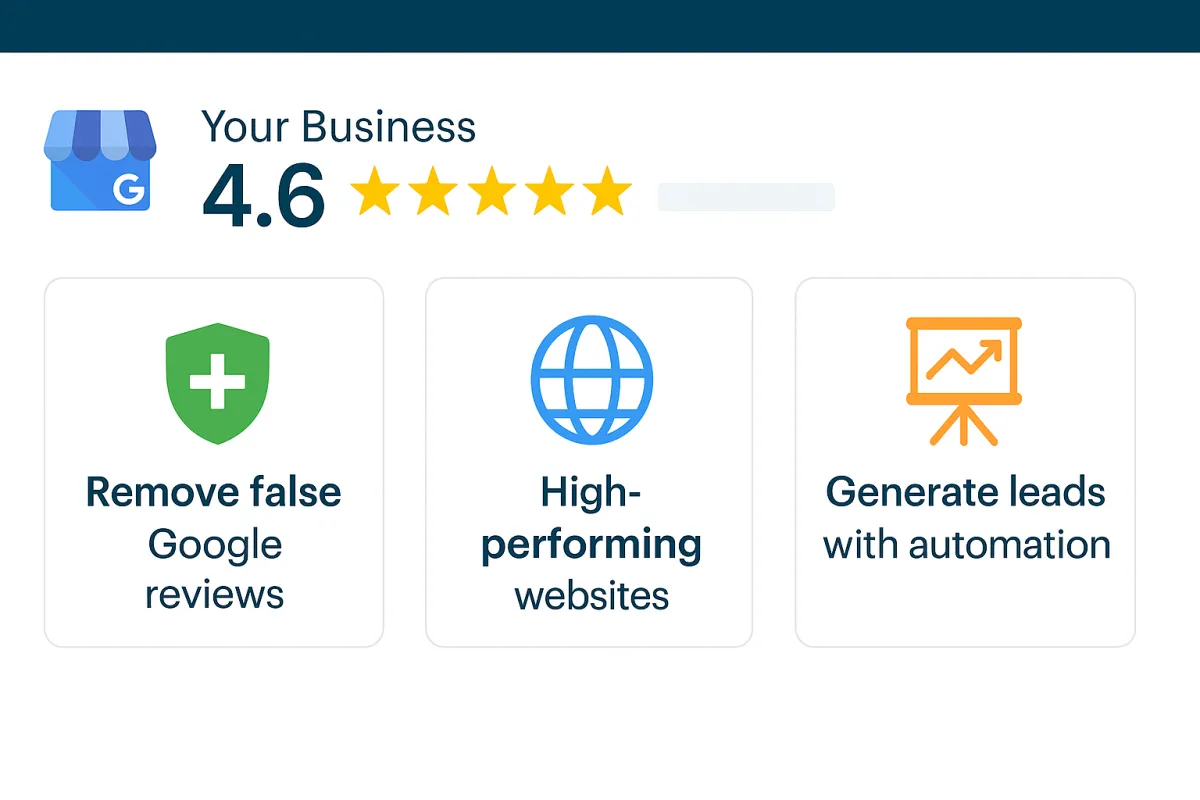The height and width of the screenshot is (800, 1200).
Task: Open the Generate leads with automation card
Action: 965,462
